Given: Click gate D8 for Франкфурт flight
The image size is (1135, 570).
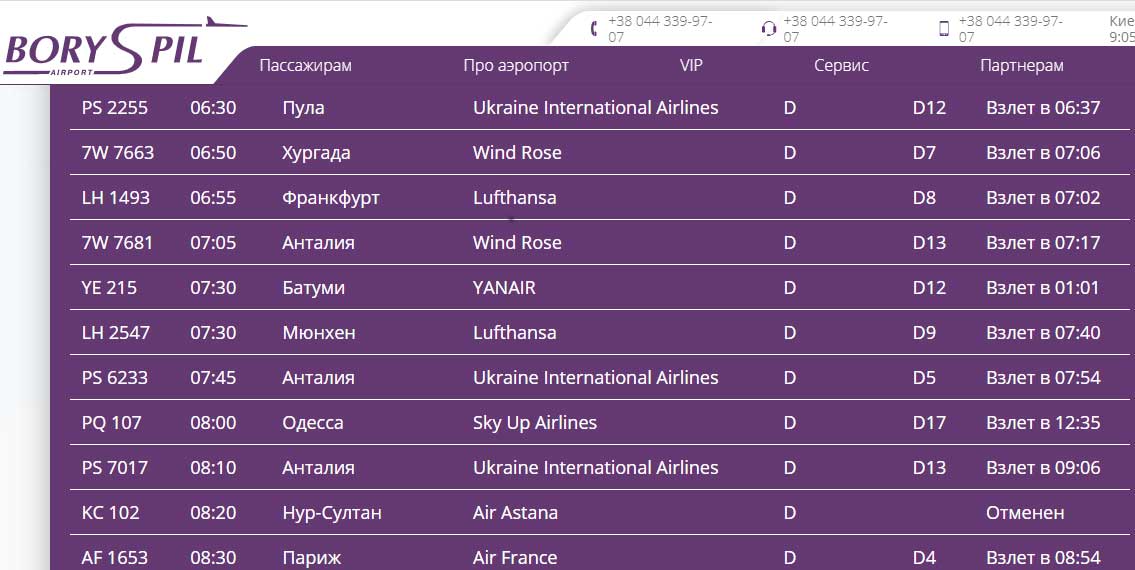Looking at the screenshot, I should click(x=924, y=198).
